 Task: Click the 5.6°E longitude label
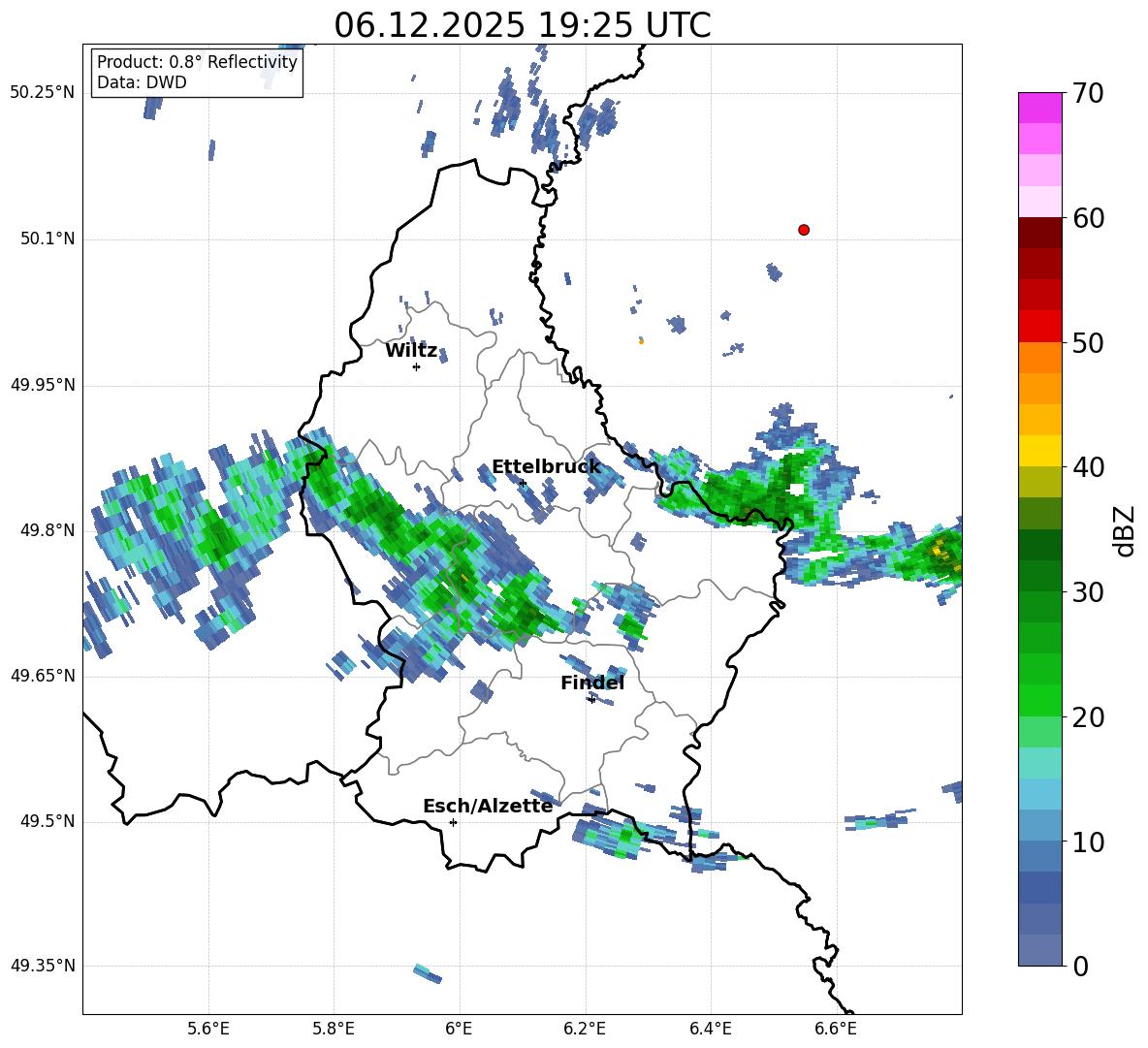coord(208,1029)
